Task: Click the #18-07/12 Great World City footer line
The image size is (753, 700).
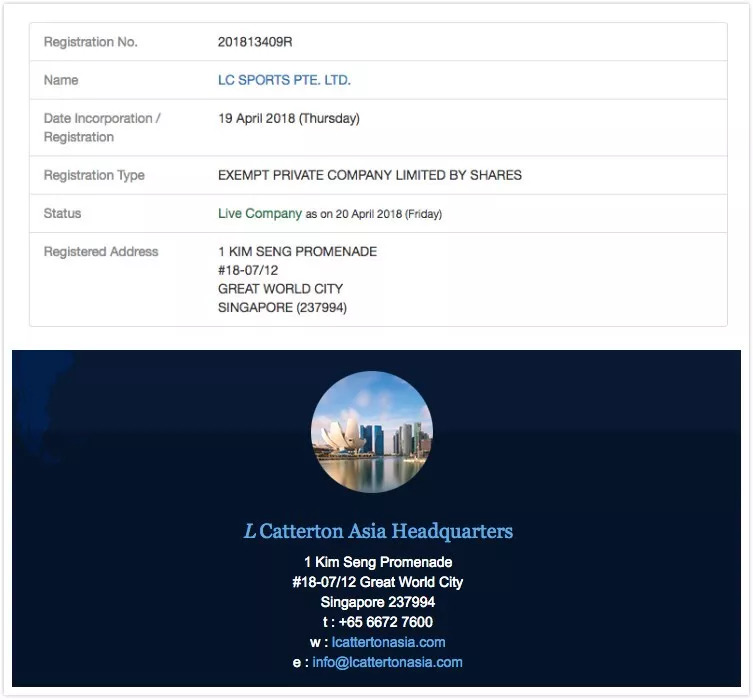Action: pos(377,582)
